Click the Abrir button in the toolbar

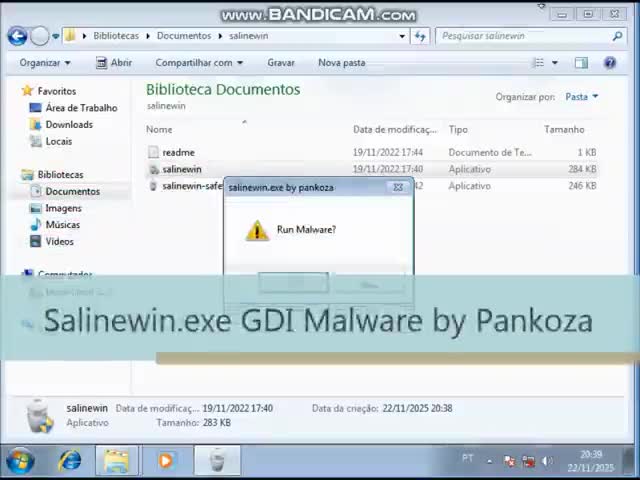(x=114, y=62)
